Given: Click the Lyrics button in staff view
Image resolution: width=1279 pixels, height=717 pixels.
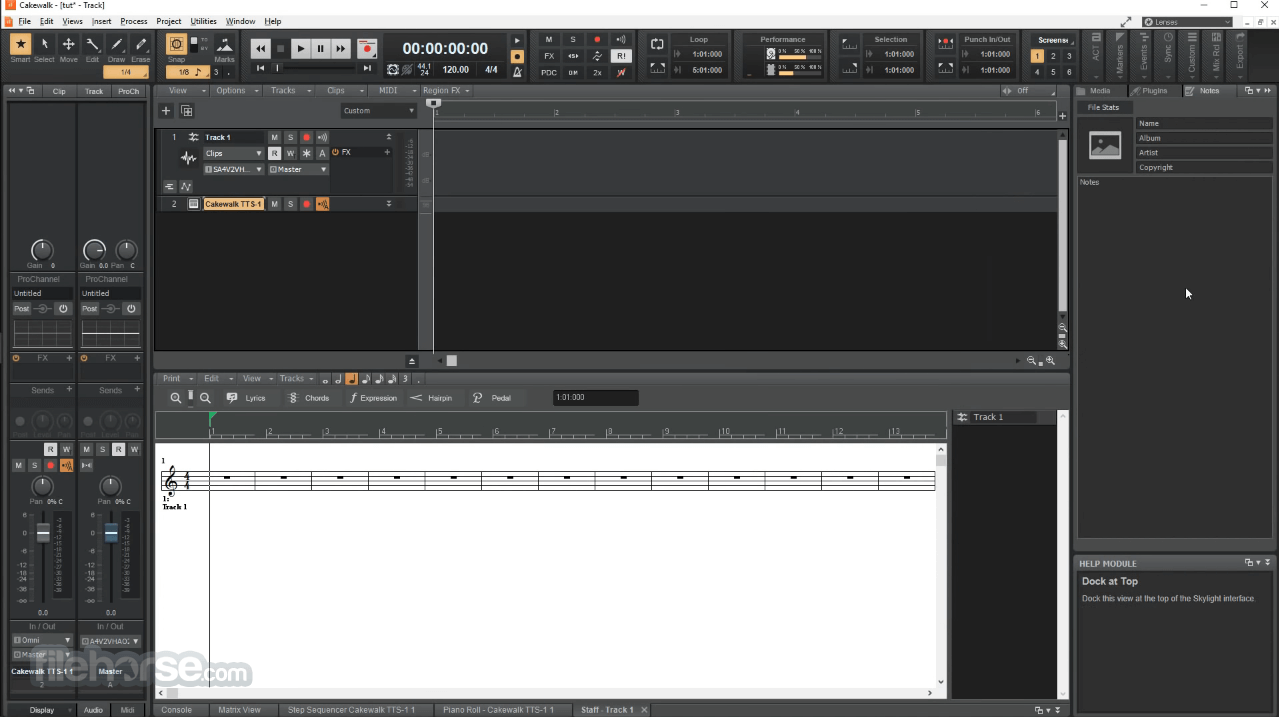Looking at the screenshot, I should 247,398.
